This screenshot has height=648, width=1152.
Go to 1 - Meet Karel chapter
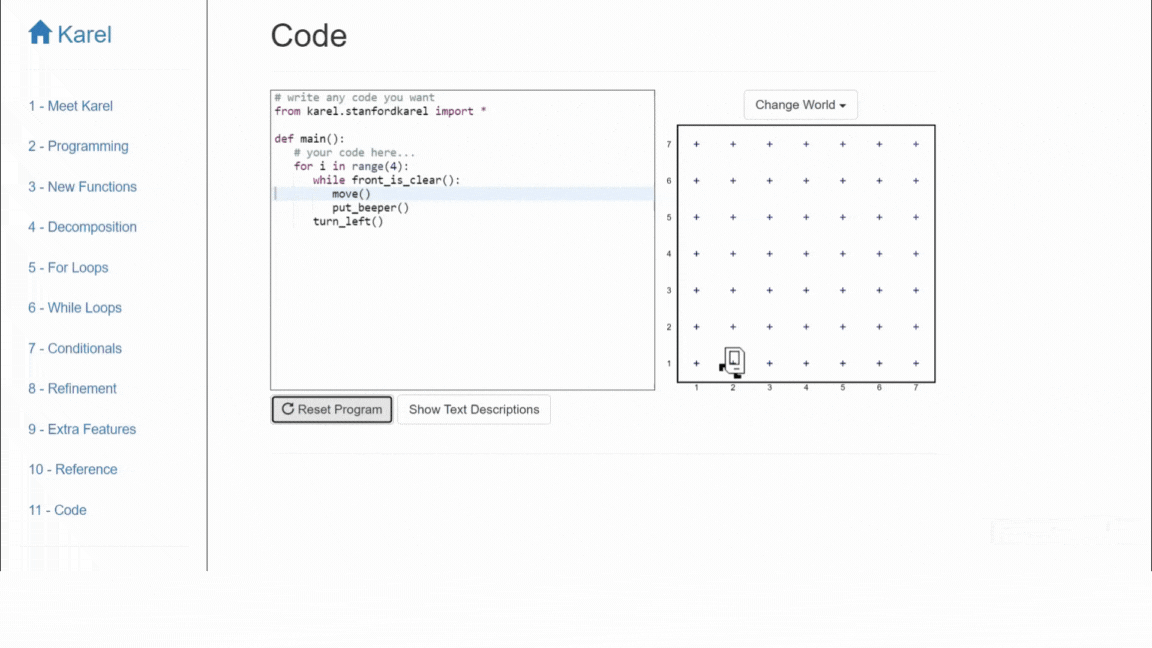pos(70,106)
